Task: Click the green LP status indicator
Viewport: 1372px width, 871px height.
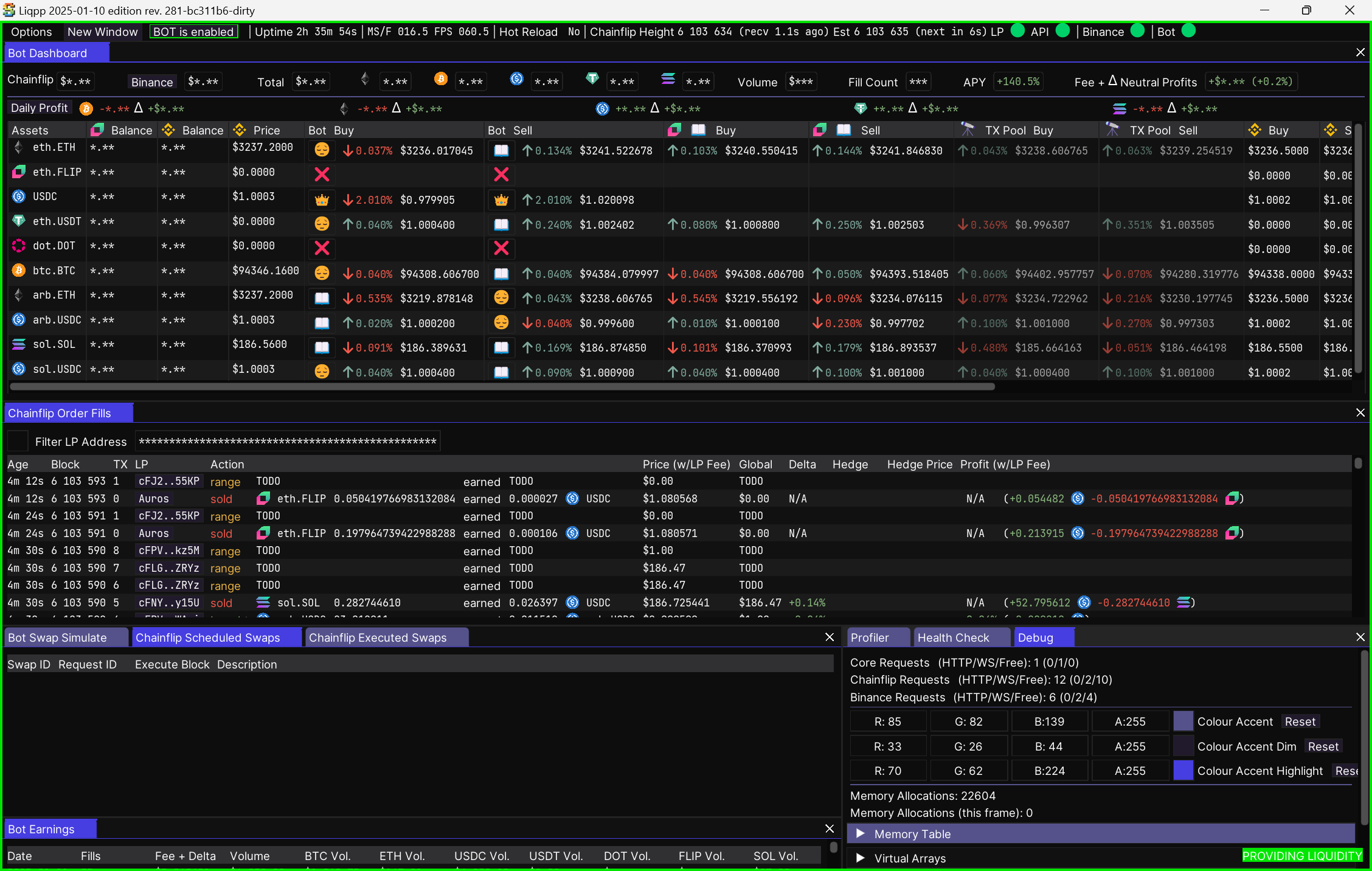Action: 1017,30
